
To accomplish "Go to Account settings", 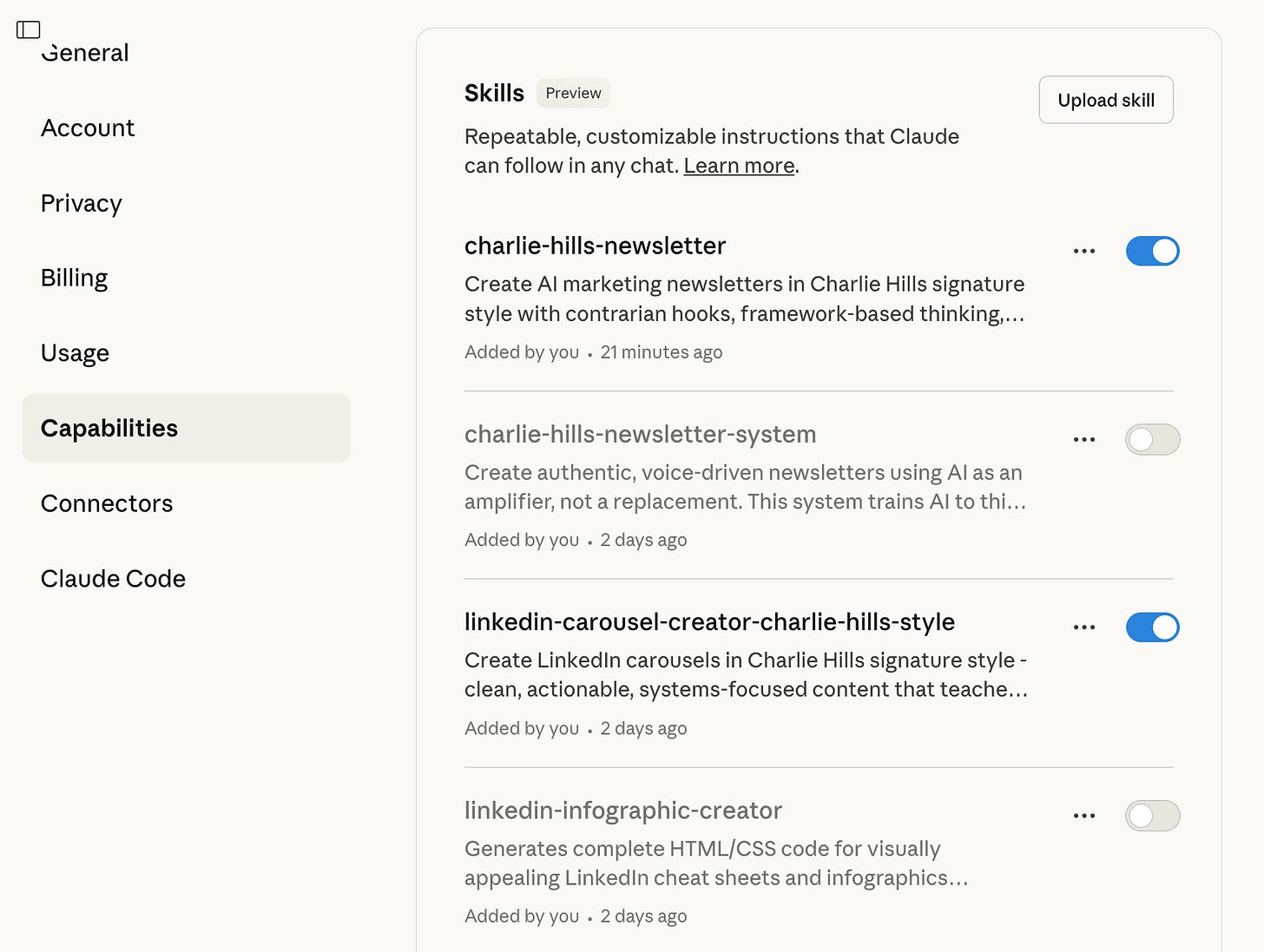I will click(88, 128).
